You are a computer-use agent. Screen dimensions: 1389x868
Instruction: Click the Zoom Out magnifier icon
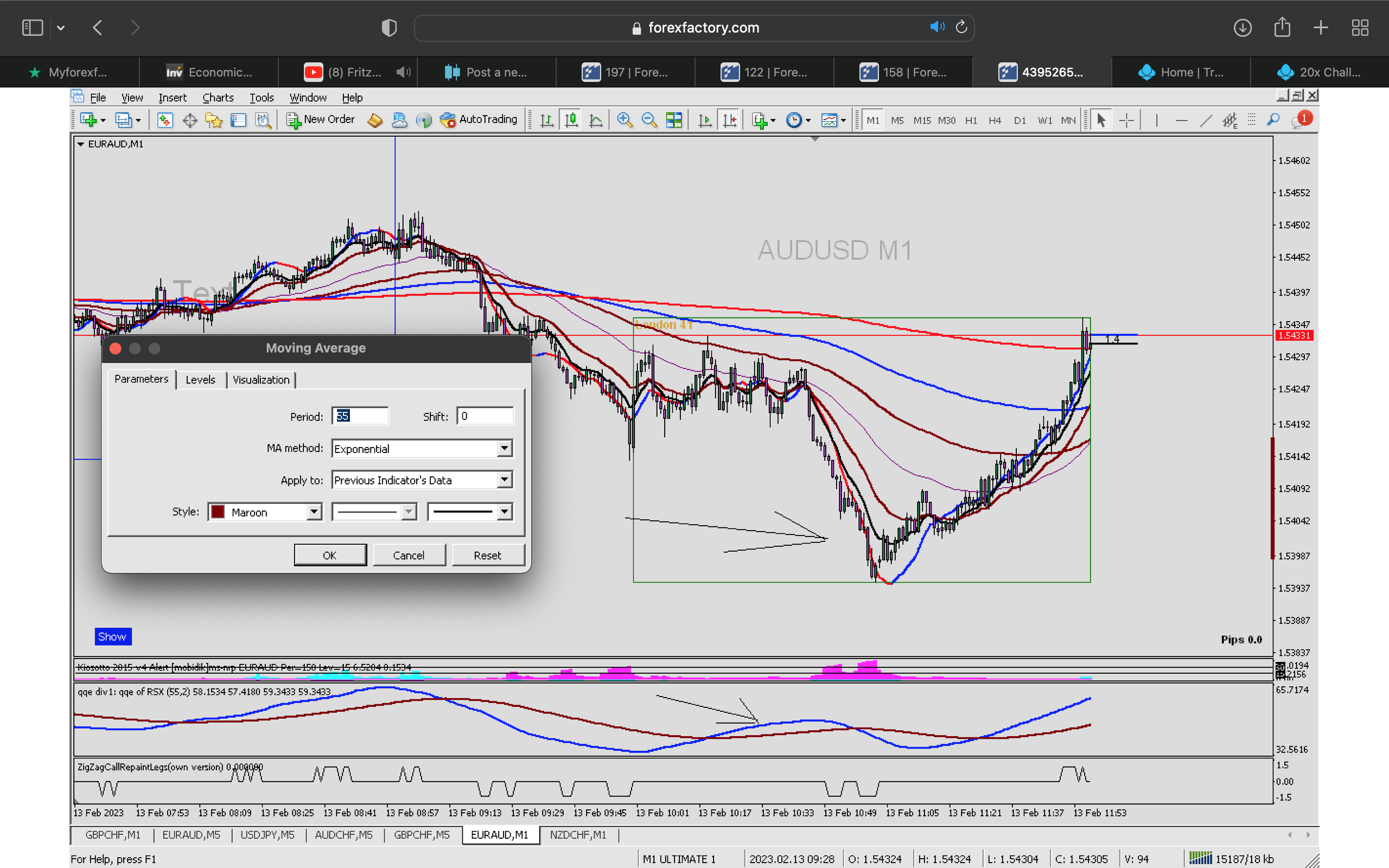point(649,120)
